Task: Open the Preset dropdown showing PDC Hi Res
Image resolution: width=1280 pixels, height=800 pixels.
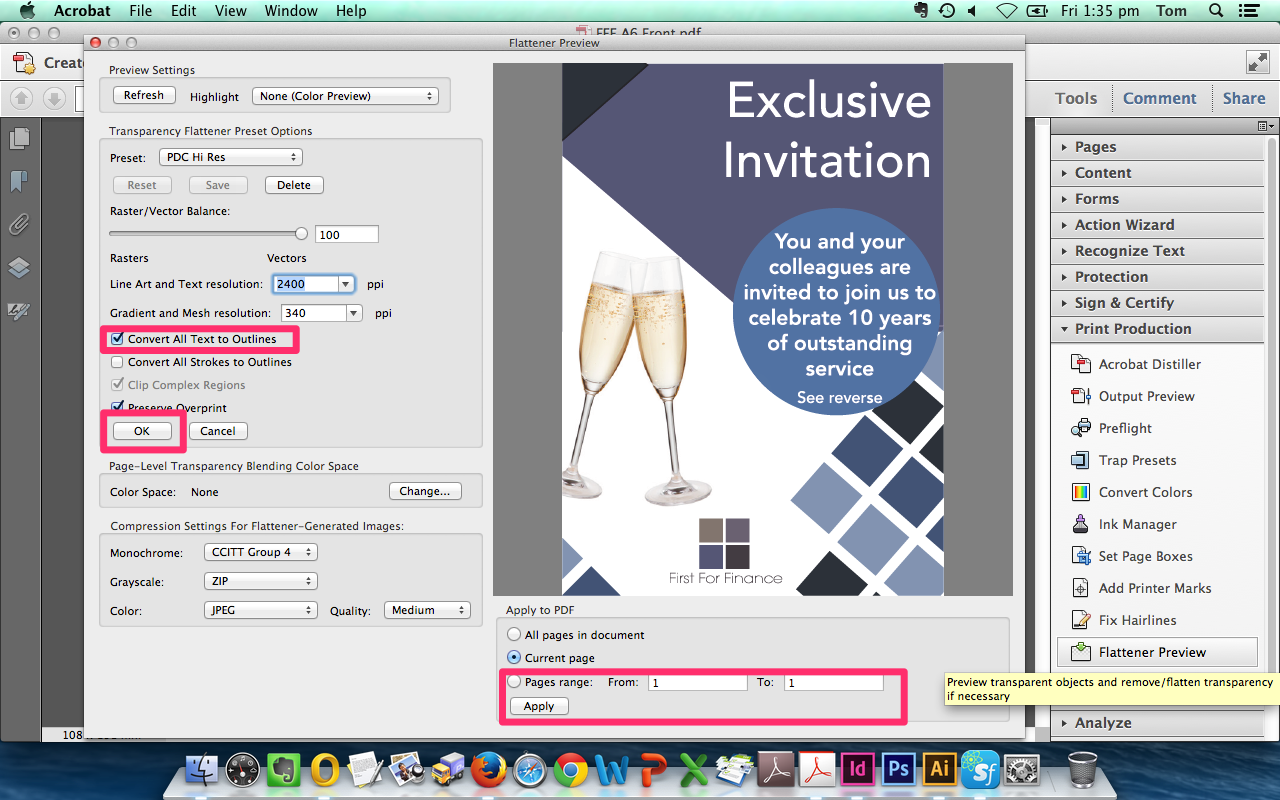Action: [x=230, y=156]
